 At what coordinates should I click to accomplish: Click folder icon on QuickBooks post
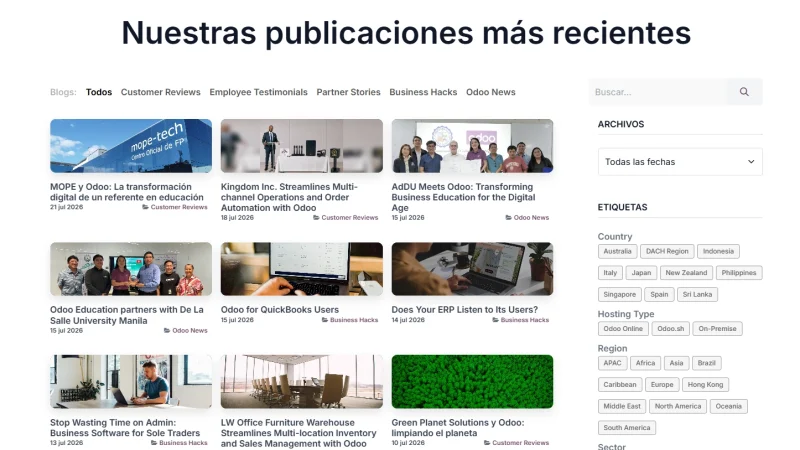(x=325, y=320)
